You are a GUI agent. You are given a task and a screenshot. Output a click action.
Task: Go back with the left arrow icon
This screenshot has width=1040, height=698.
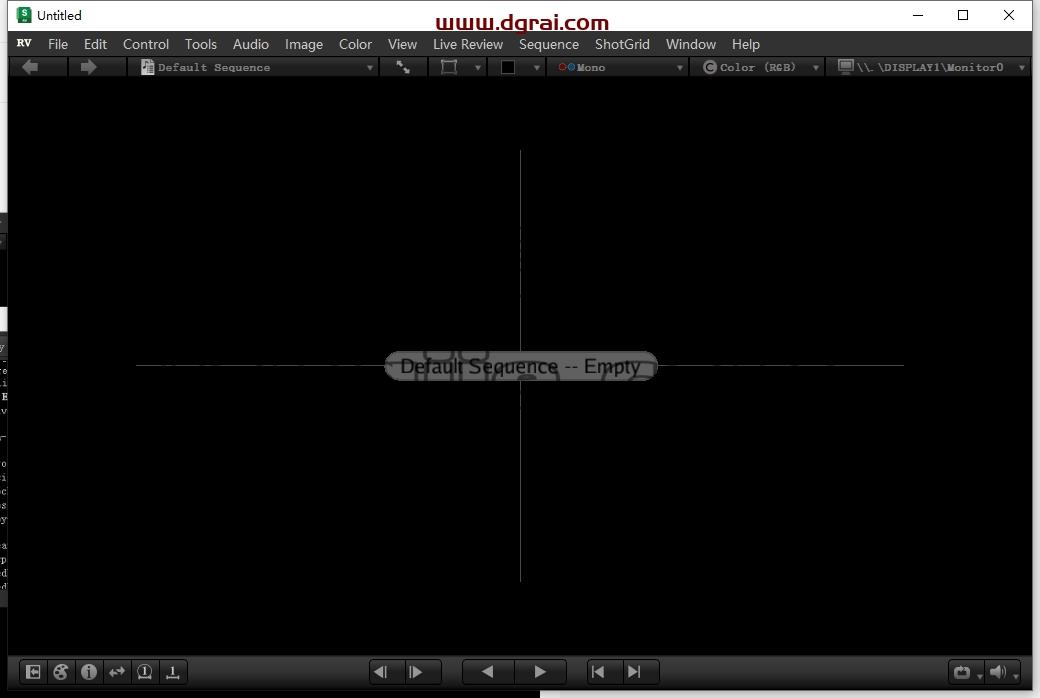30,67
